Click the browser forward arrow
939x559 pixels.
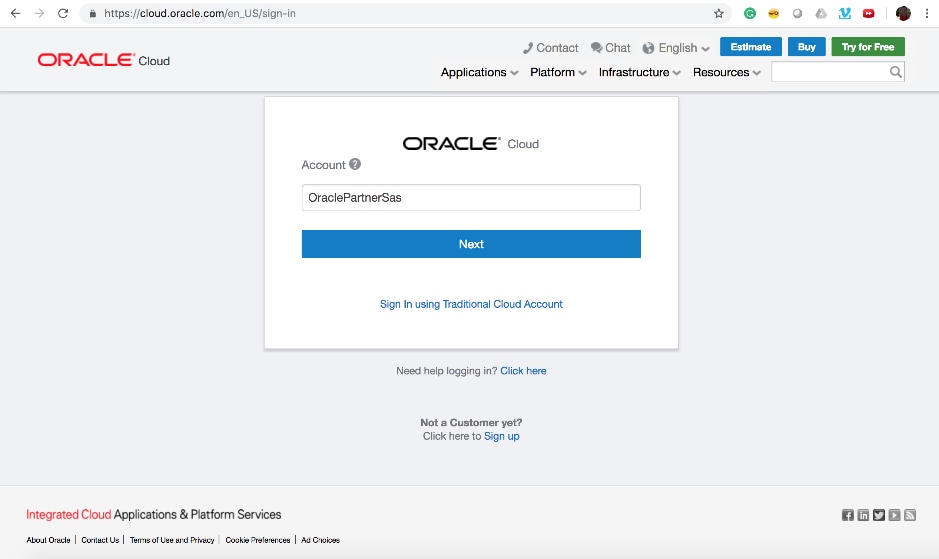[x=40, y=13]
